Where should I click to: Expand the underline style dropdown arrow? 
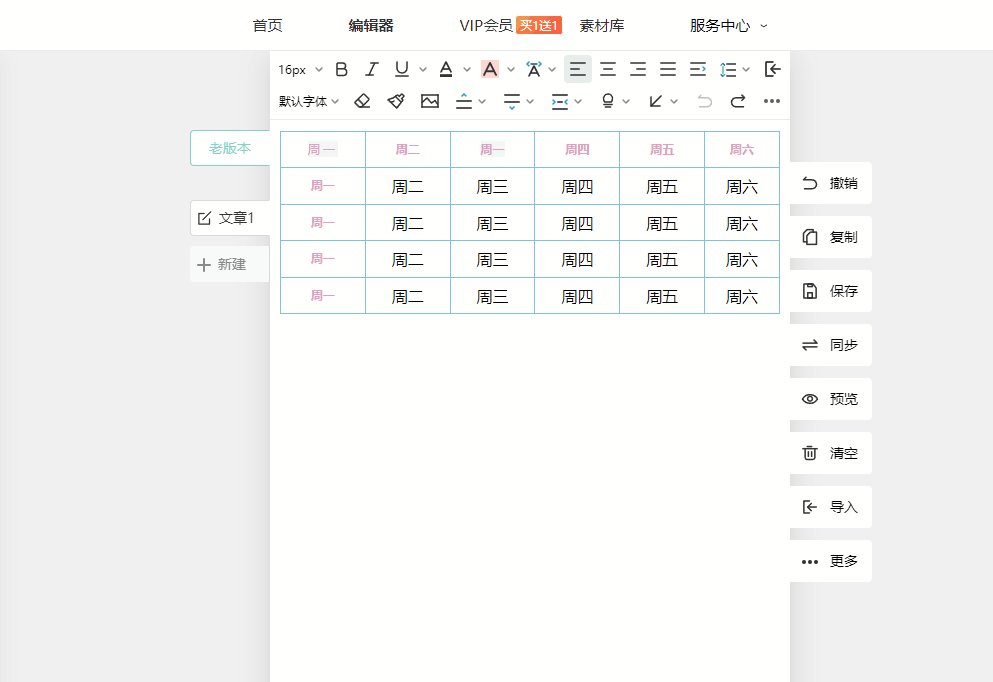[x=423, y=70]
